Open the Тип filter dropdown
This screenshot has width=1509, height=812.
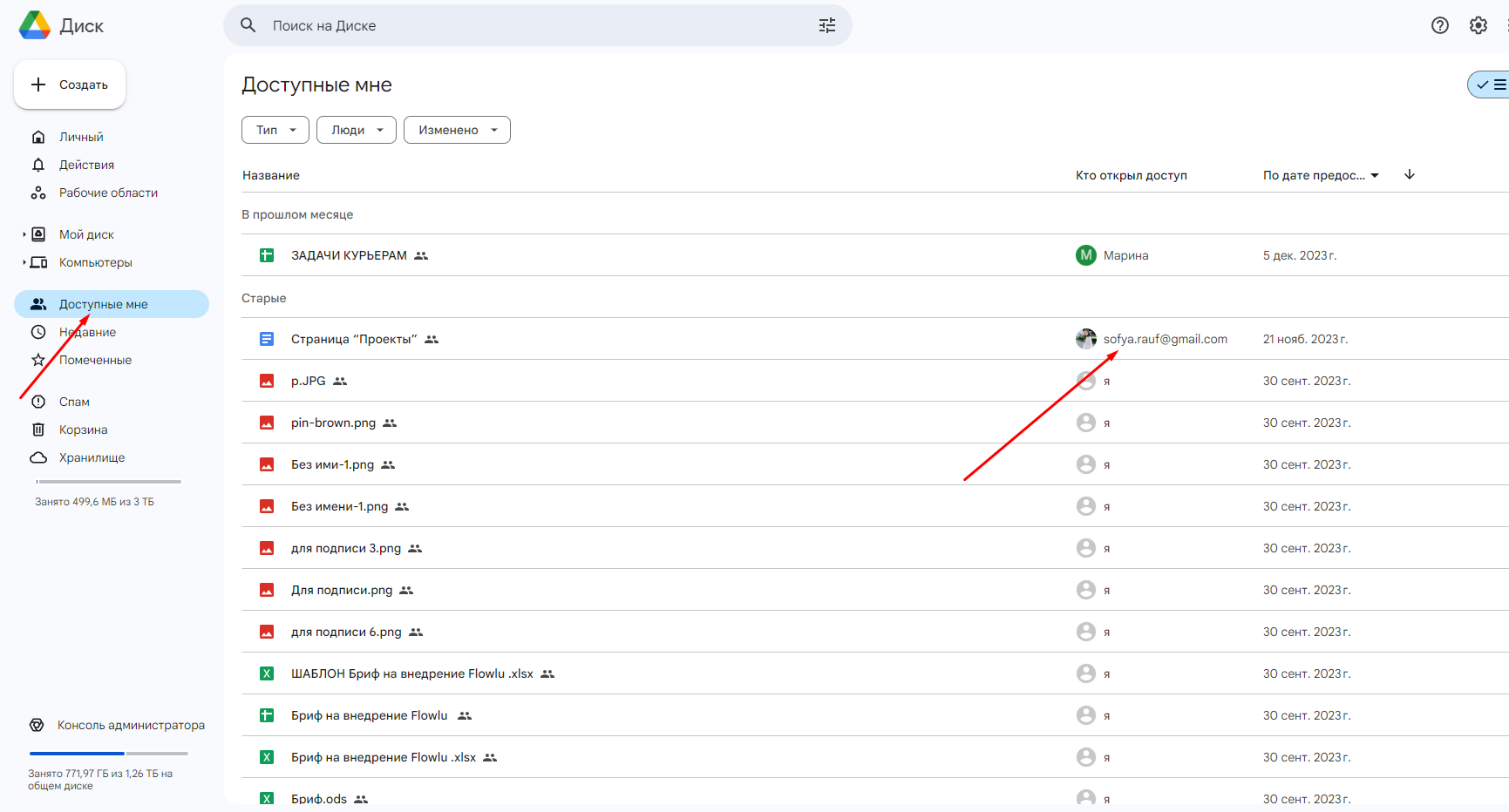pyautogui.click(x=275, y=130)
